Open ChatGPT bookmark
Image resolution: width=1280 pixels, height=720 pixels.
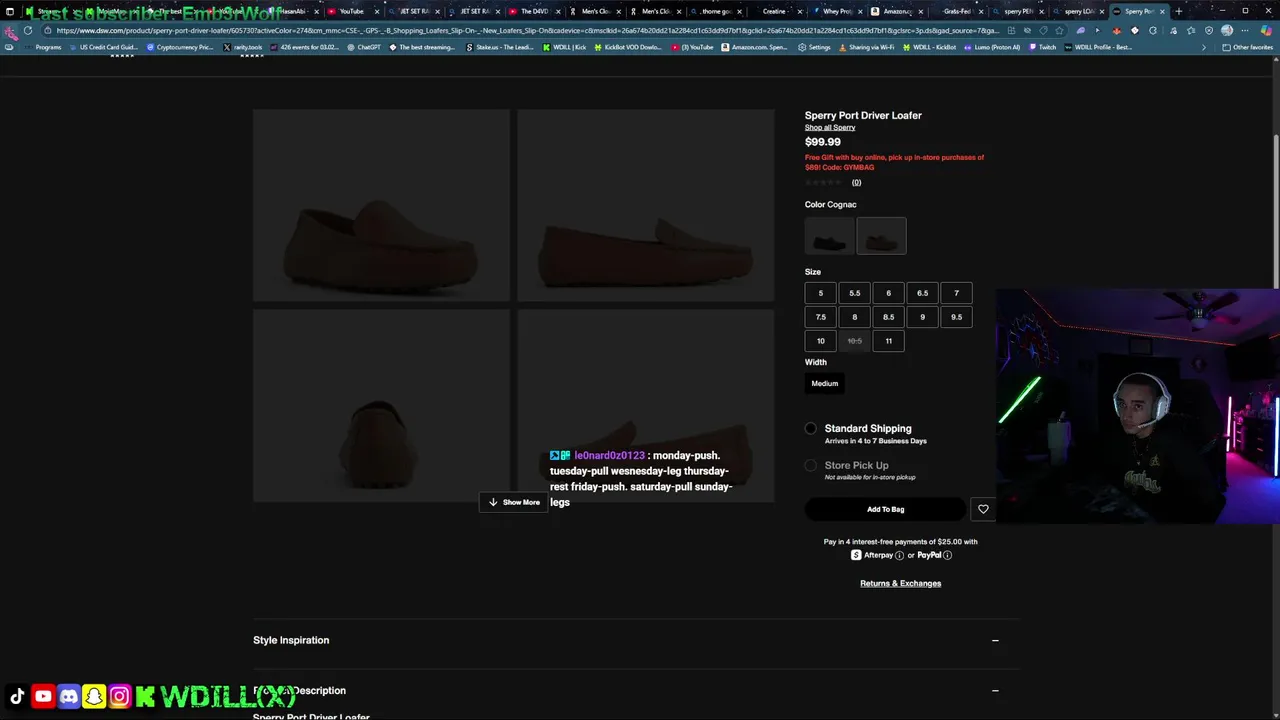click(363, 47)
